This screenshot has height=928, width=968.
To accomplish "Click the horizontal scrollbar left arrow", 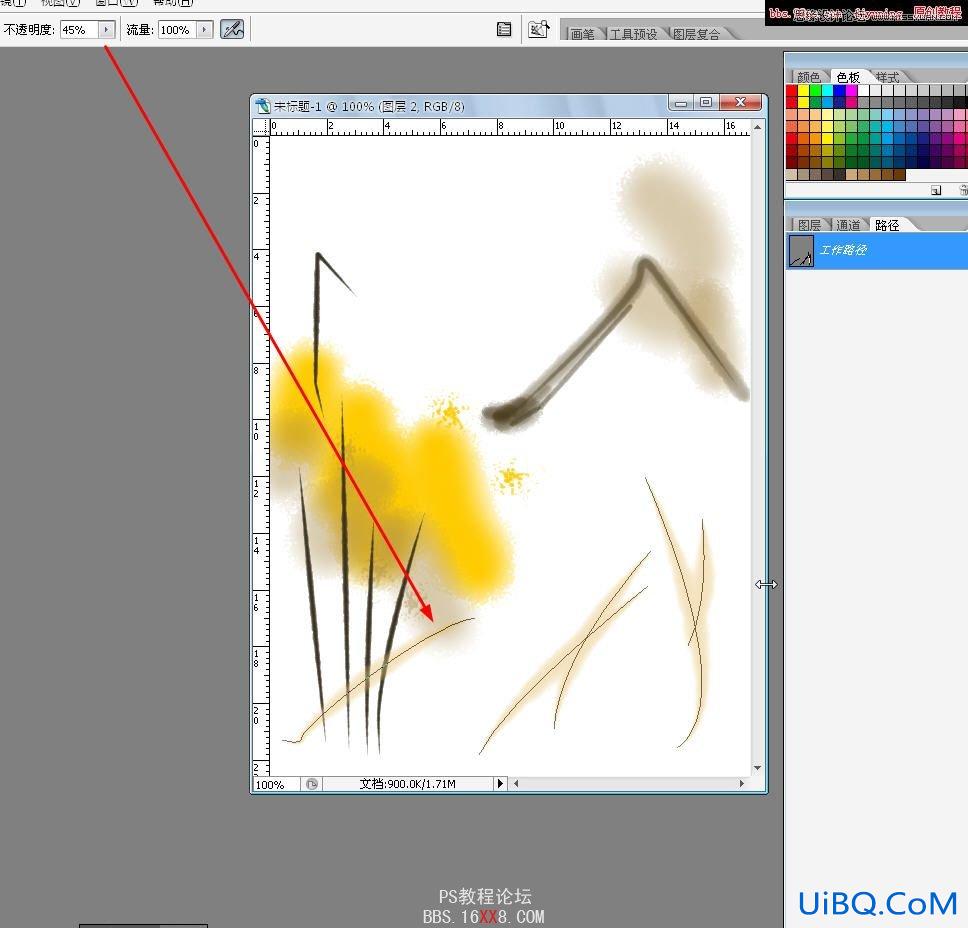I will click(516, 784).
